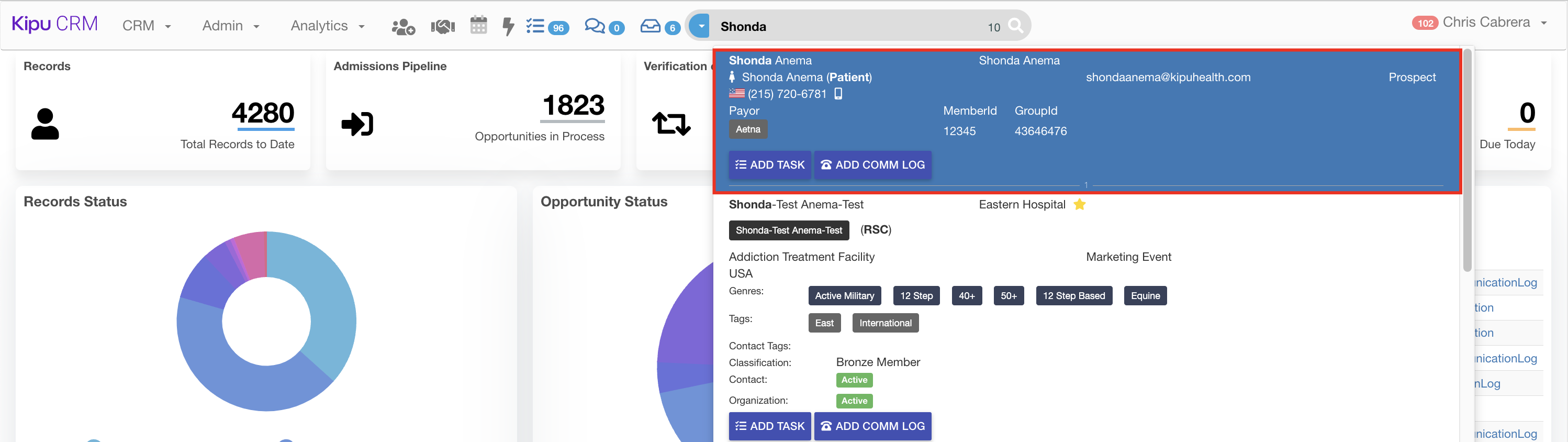Click ADD COMM LOG for Shonda Anema patient

click(x=872, y=165)
